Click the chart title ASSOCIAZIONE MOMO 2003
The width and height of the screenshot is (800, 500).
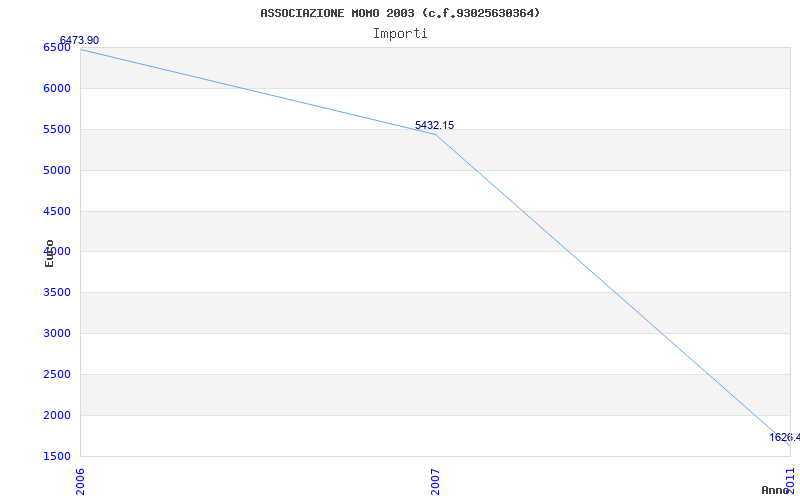400,13
